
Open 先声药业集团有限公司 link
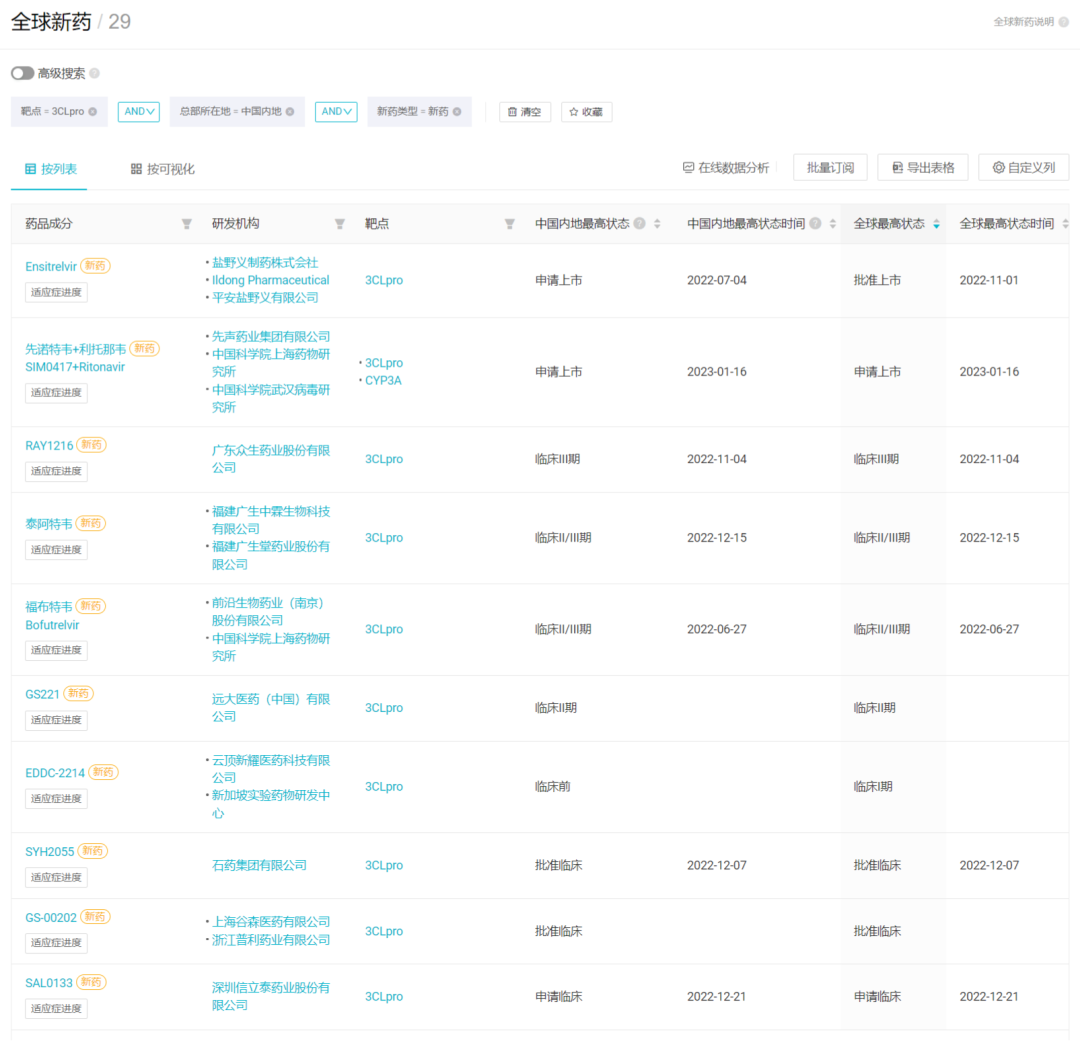(x=271, y=337)
